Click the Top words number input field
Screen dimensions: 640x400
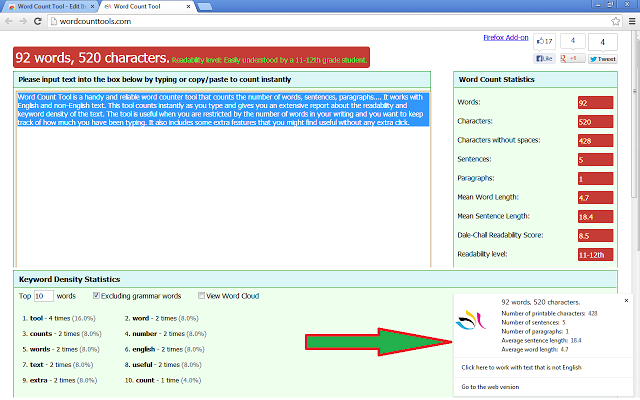pyautogui.click(x=43, y=296)
